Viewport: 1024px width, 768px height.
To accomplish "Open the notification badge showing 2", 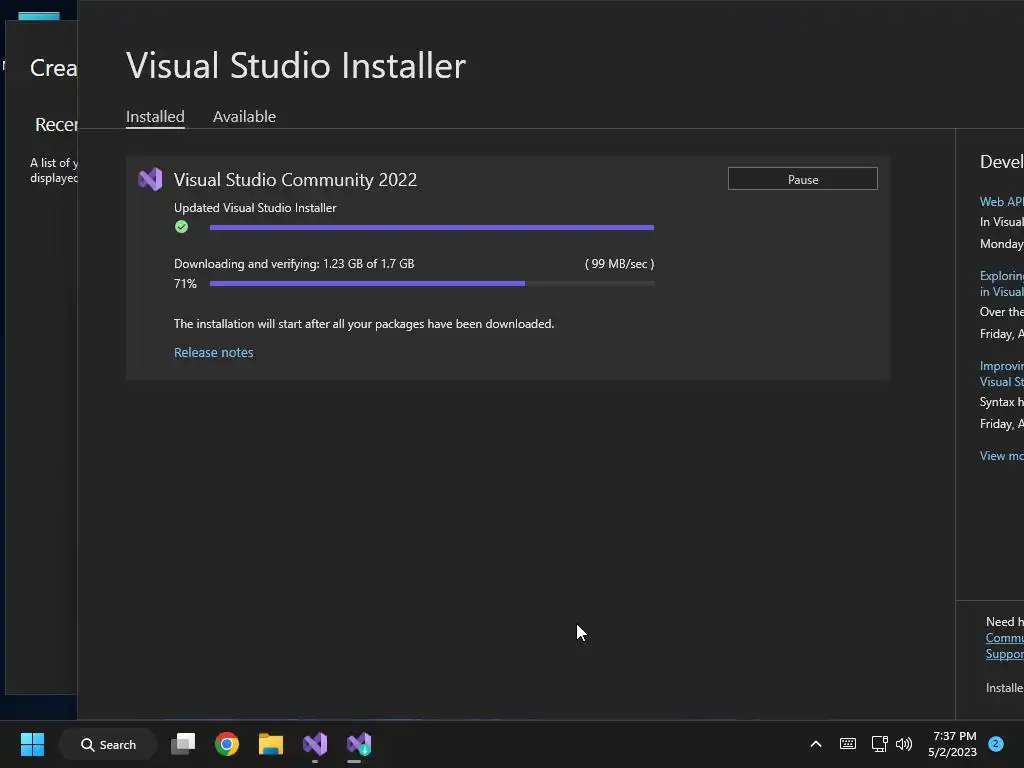I will (x=995, y=744).
